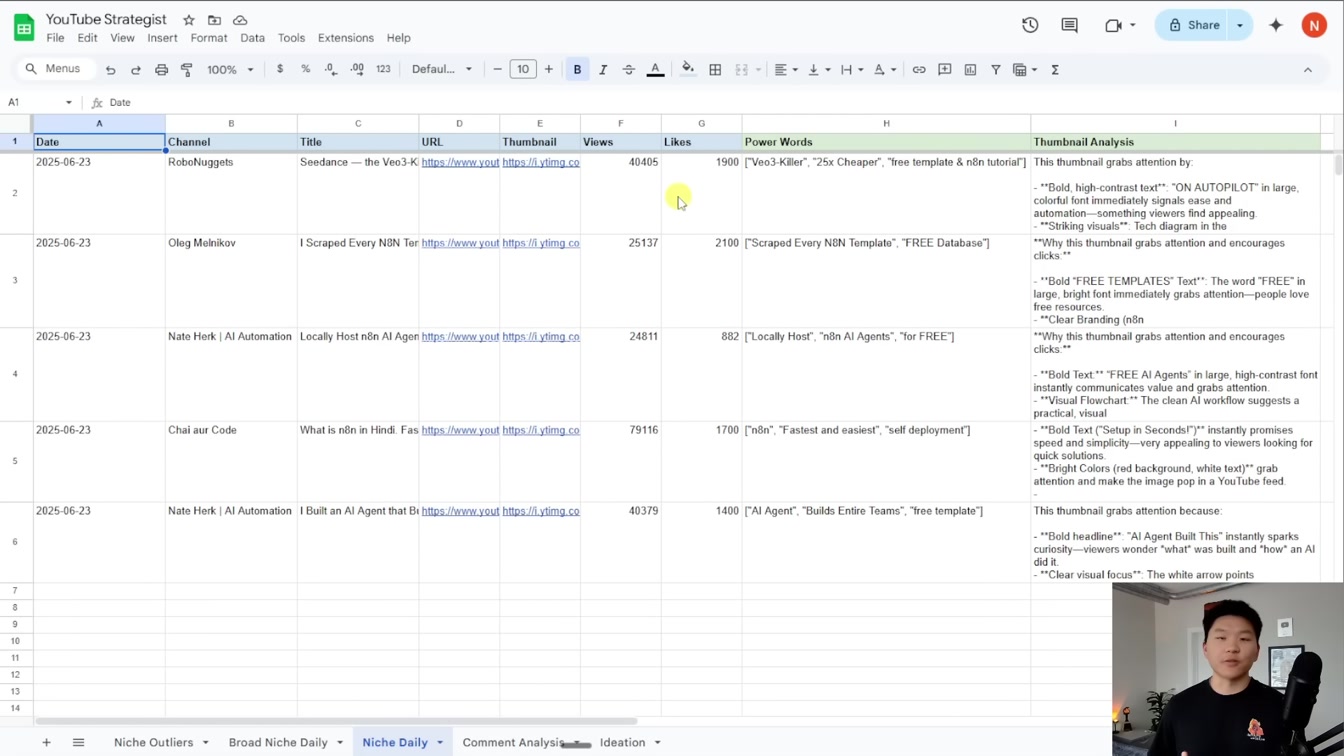The height and width of the screenshot is (756, 1344).
Task: Click the Gemini sparkle icon
Action: 1276,25
